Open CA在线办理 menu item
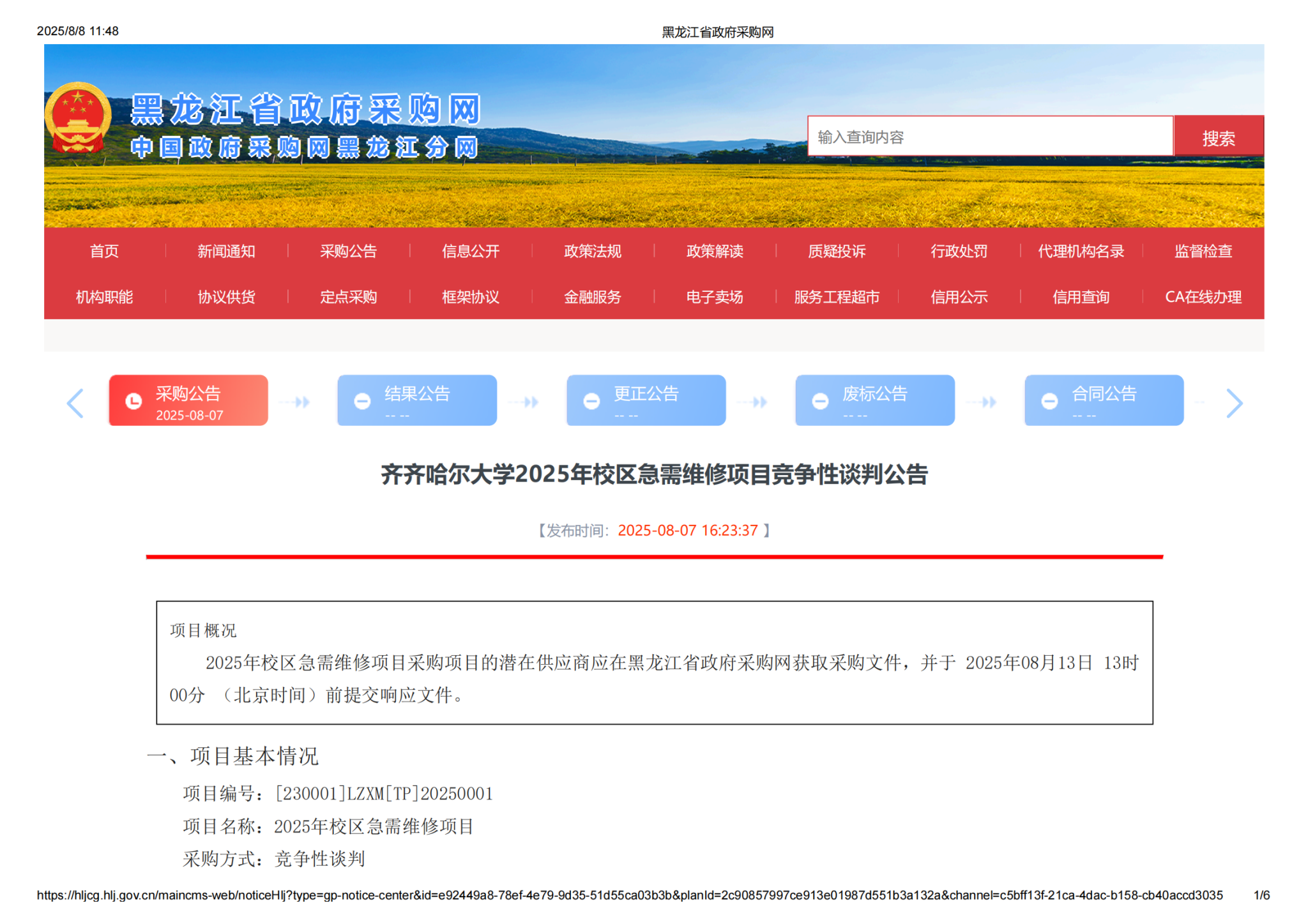 click(1203, 297)
